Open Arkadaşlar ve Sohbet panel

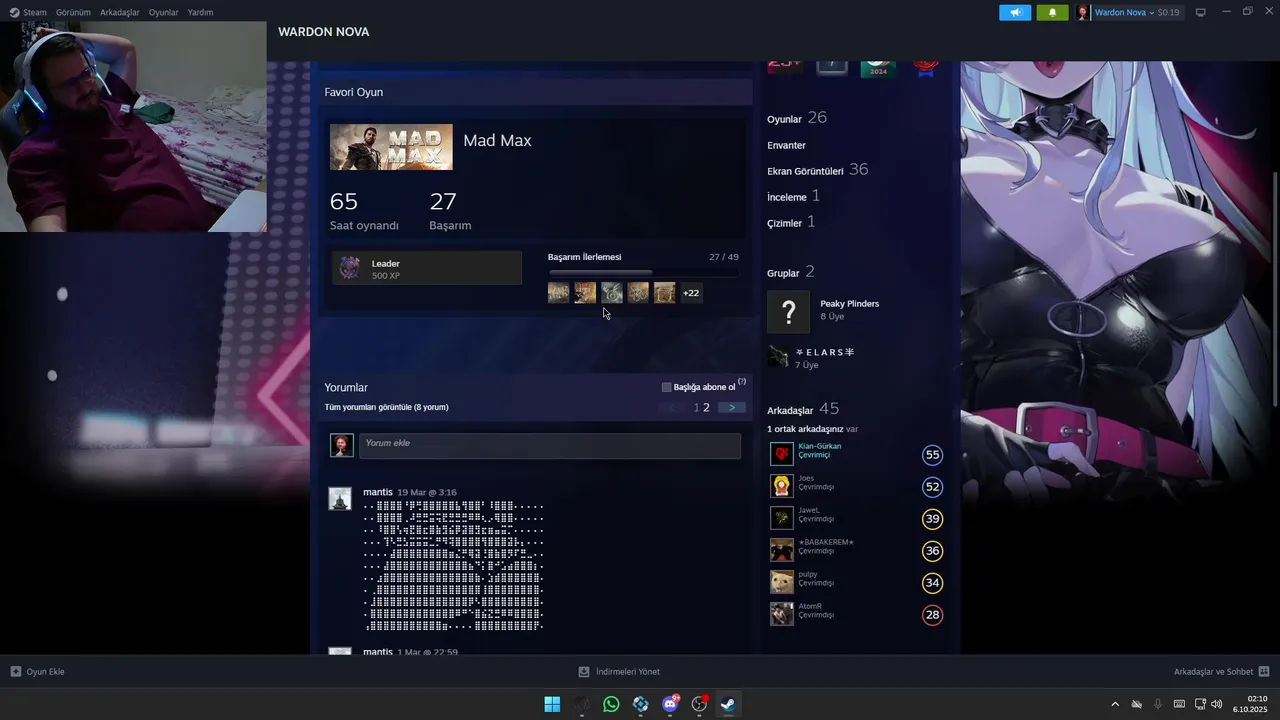click(x=1221, y=672)
